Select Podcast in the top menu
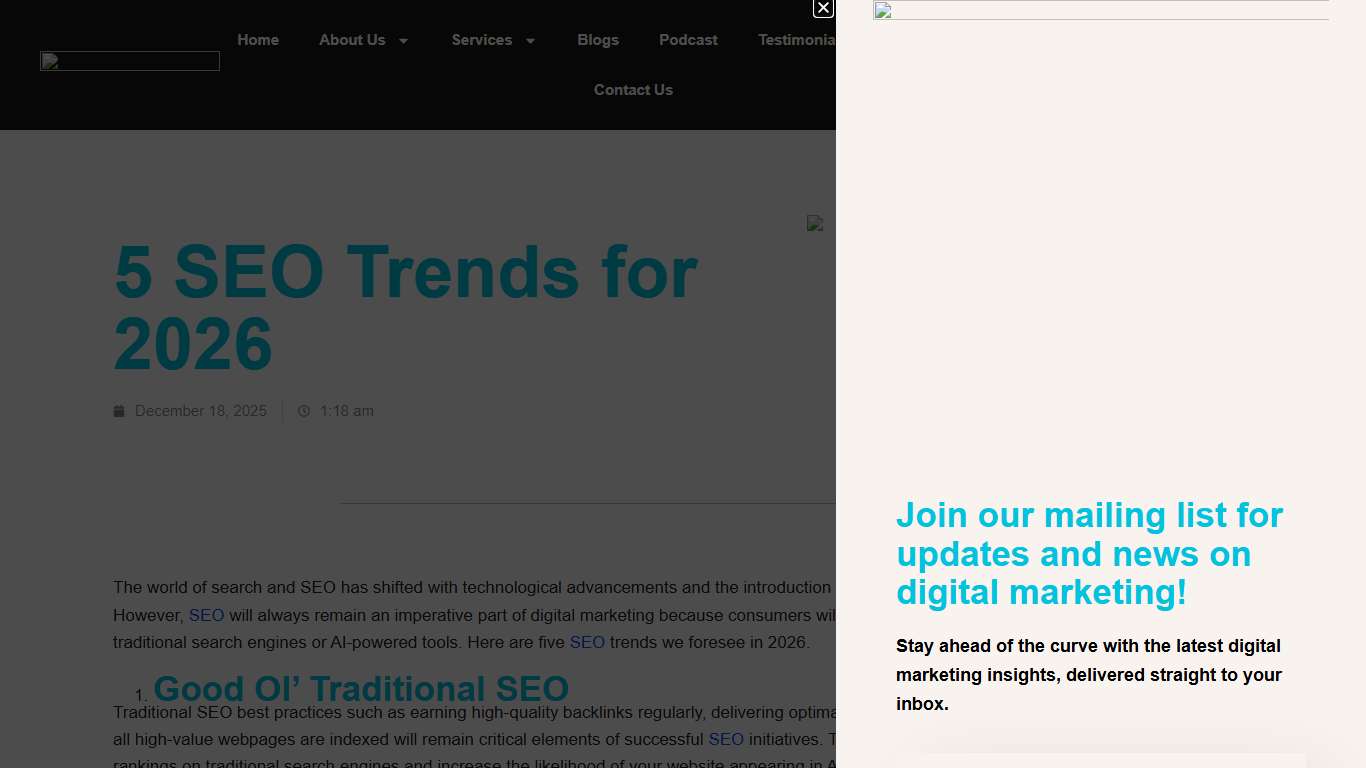 click(688, 40)
